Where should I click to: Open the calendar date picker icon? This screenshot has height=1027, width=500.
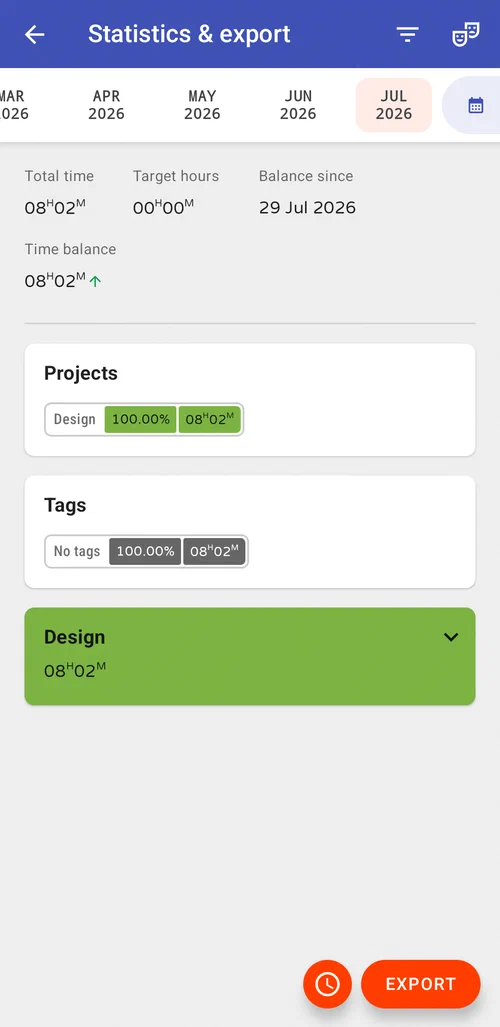476,105
